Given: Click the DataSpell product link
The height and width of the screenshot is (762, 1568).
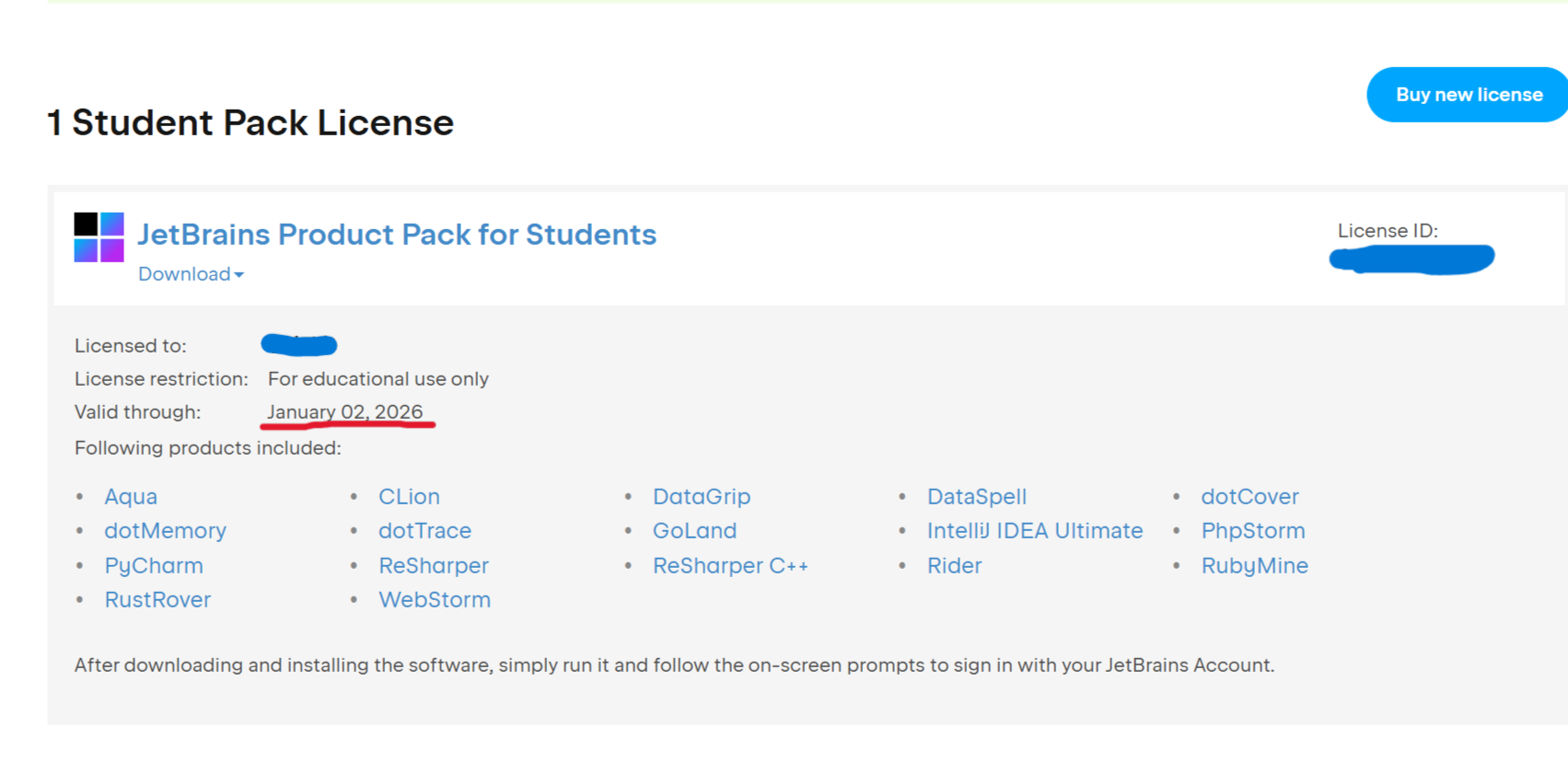Looking at the screenshot, I should 976,497.
